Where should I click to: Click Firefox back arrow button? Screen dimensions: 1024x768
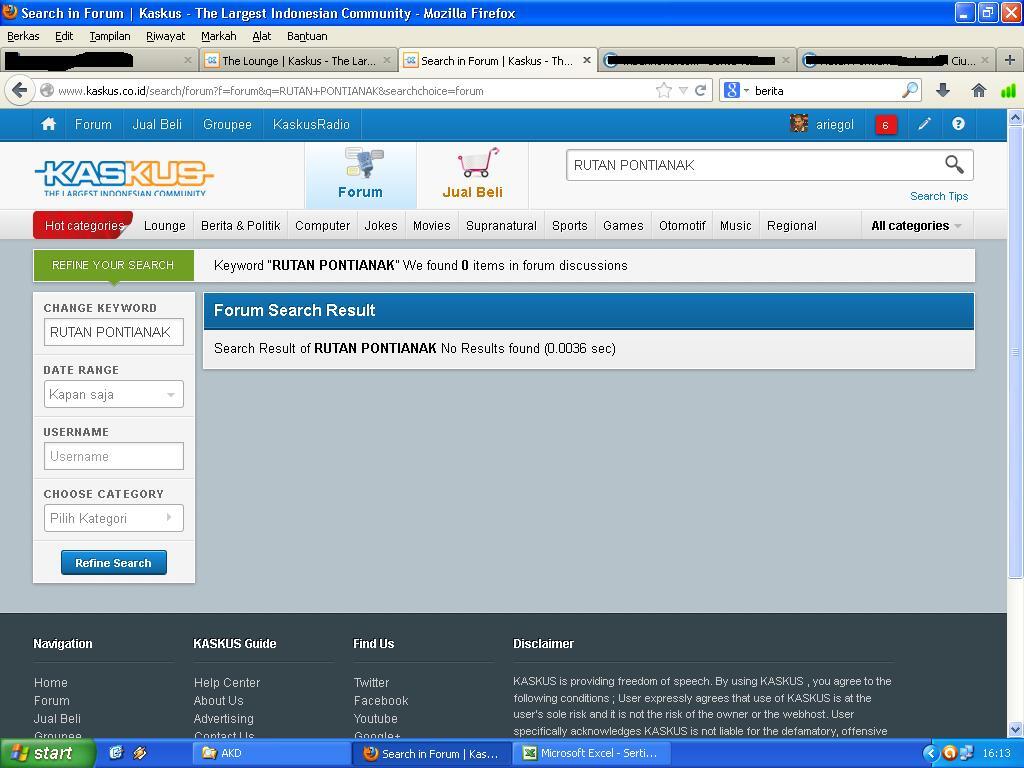point(20,90)
